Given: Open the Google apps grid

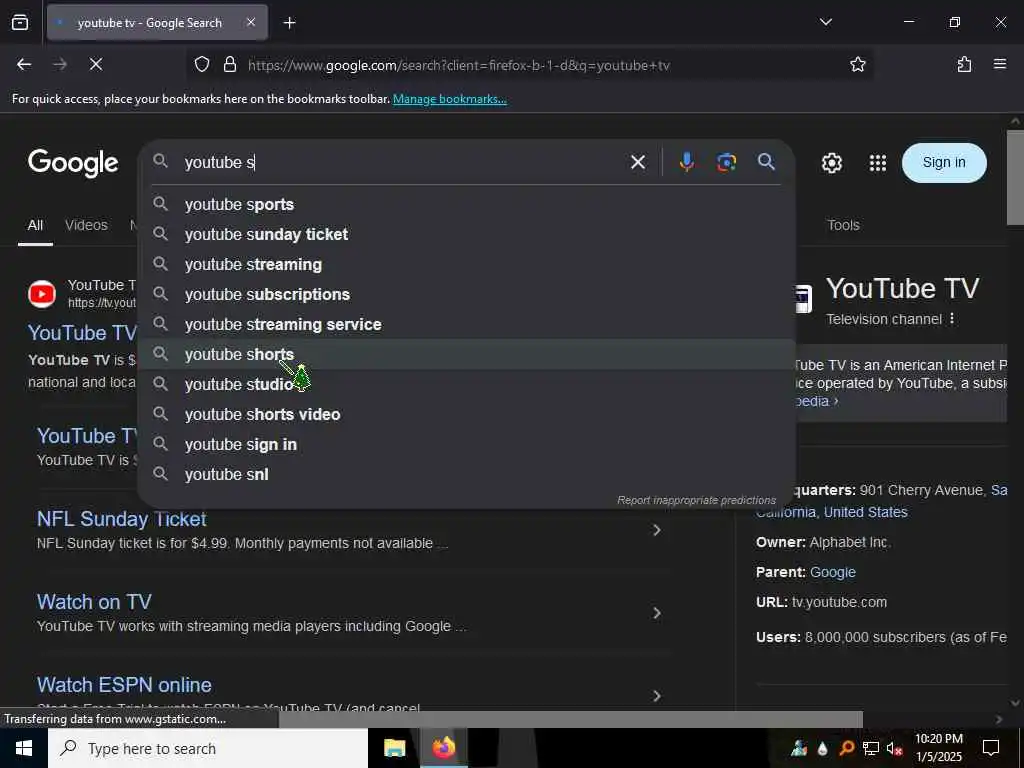Looking at the screenshot, I should [878, 163].
